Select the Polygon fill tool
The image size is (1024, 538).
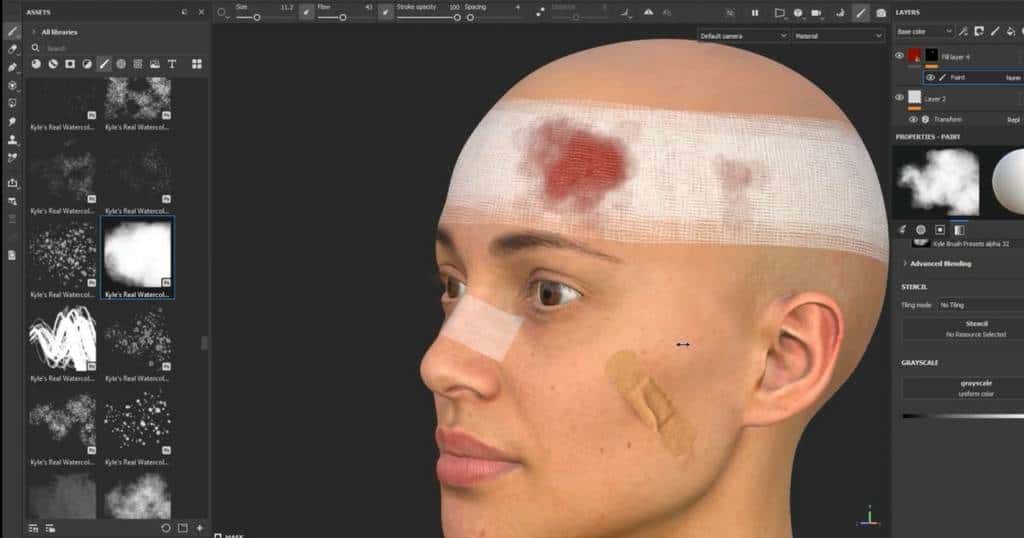[x=12, y=86]
